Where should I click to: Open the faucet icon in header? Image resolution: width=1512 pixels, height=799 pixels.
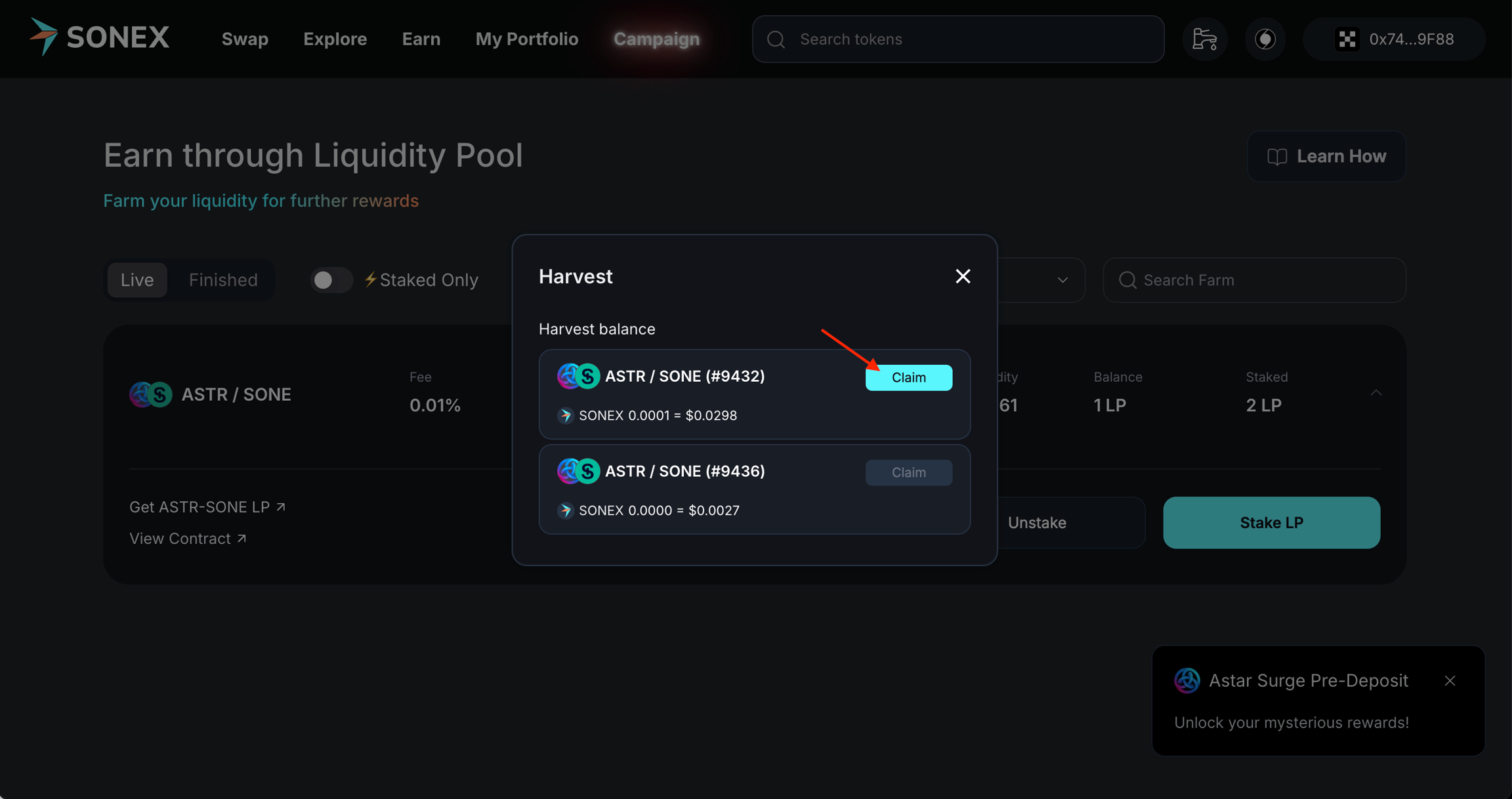1204,39
